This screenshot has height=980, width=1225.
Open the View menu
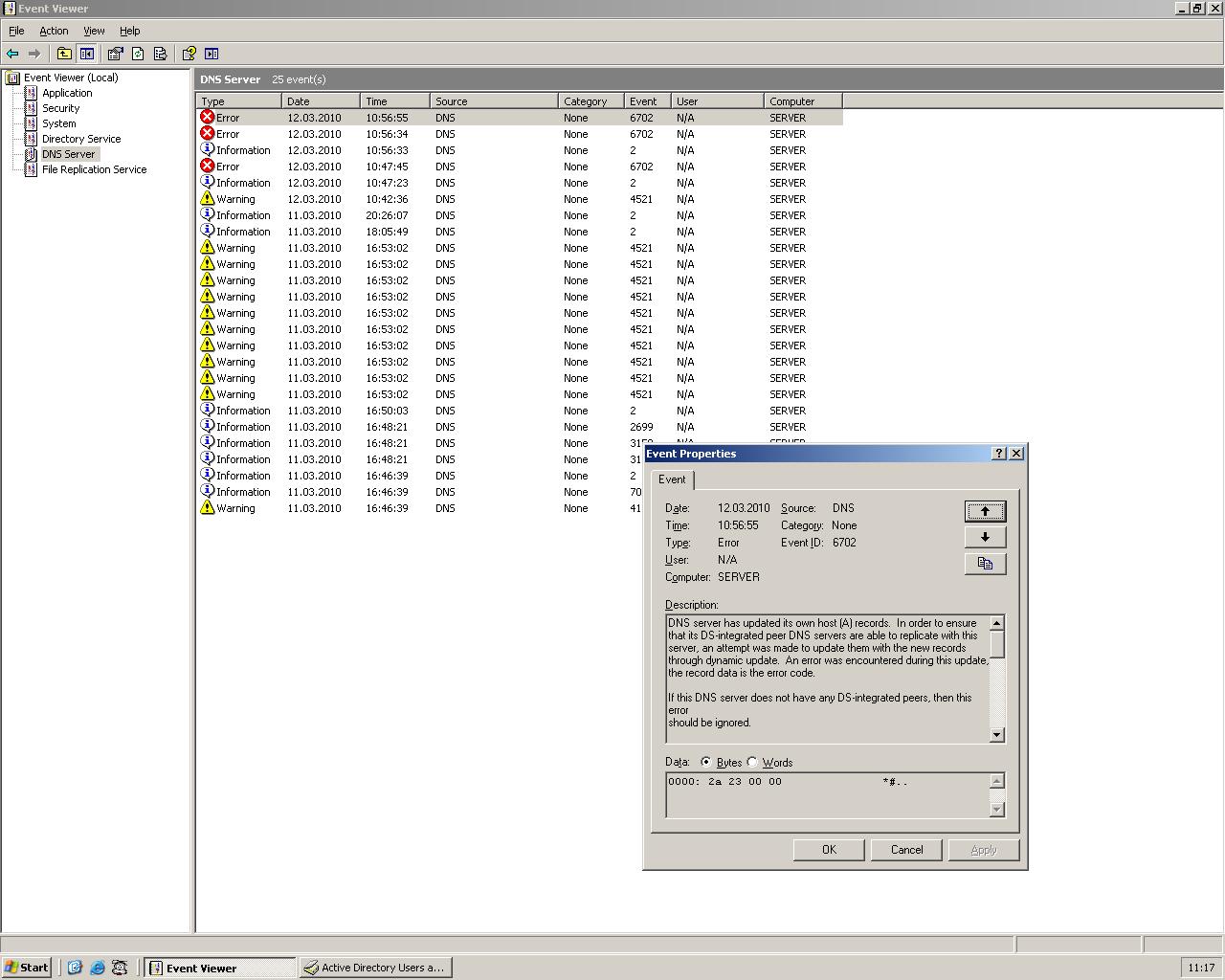point(94,31)
